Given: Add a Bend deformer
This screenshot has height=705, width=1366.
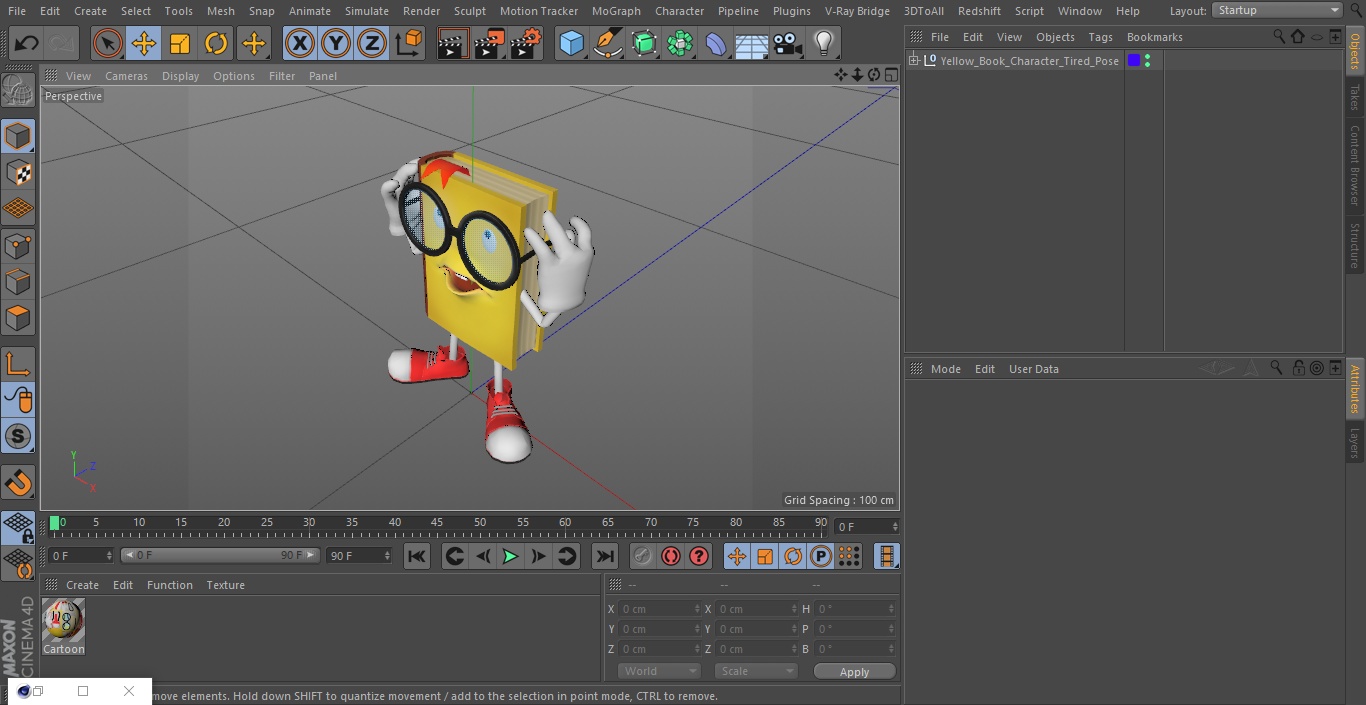Looking at the screenshot, I should pyautogui.click(x=716, y=43).
